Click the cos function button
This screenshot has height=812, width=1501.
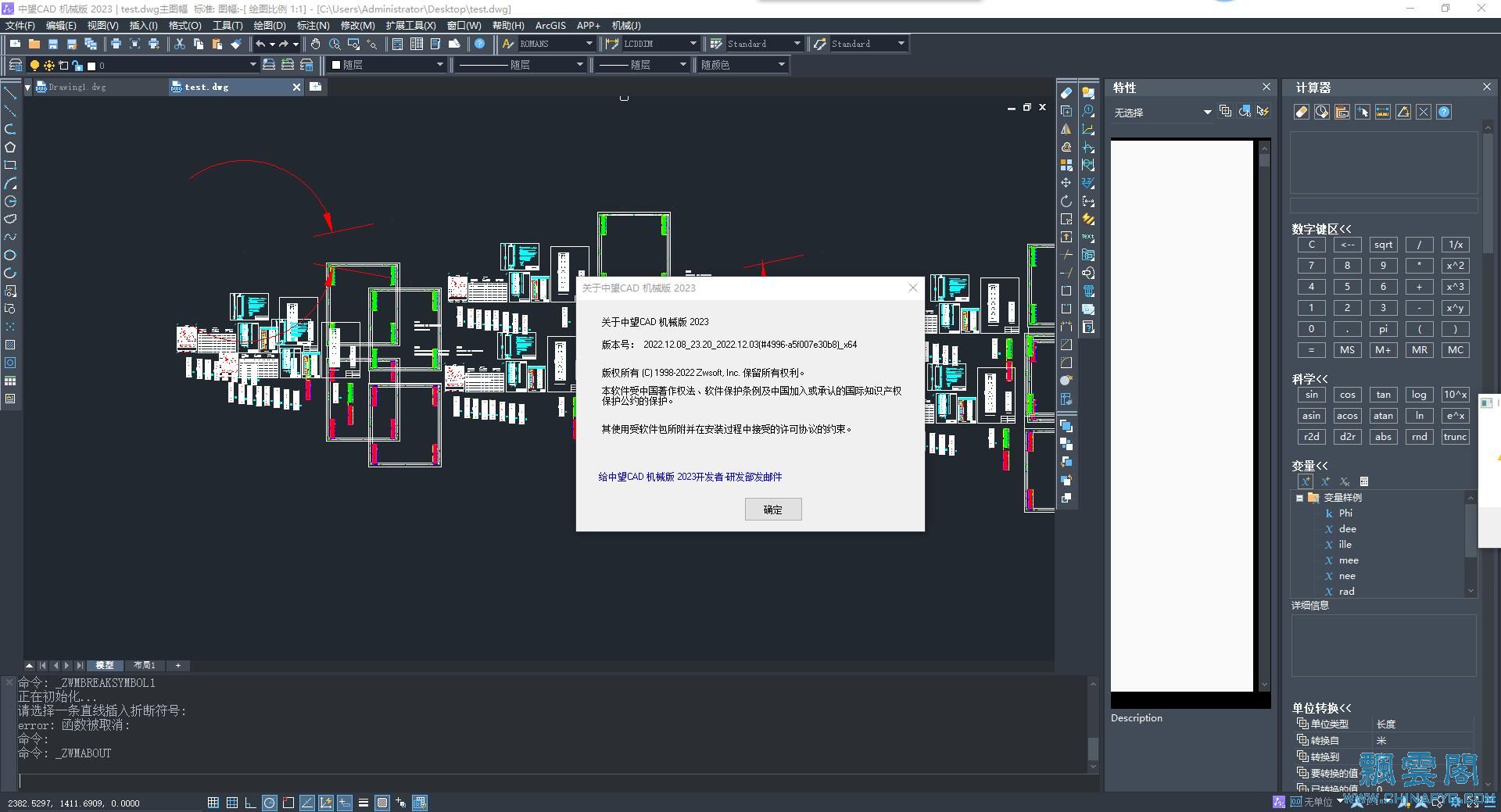click(x=1347, y=395)
